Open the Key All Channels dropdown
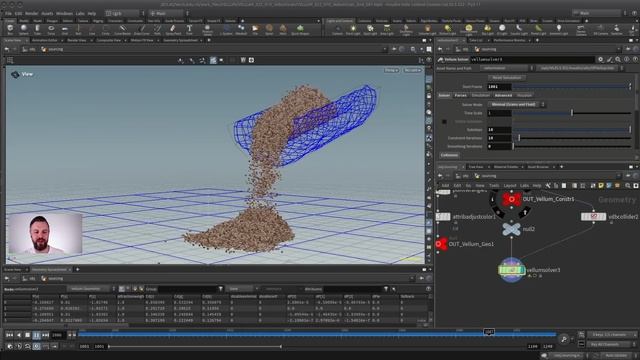Viewport: 640px width, 360px height. coord(611,344)
